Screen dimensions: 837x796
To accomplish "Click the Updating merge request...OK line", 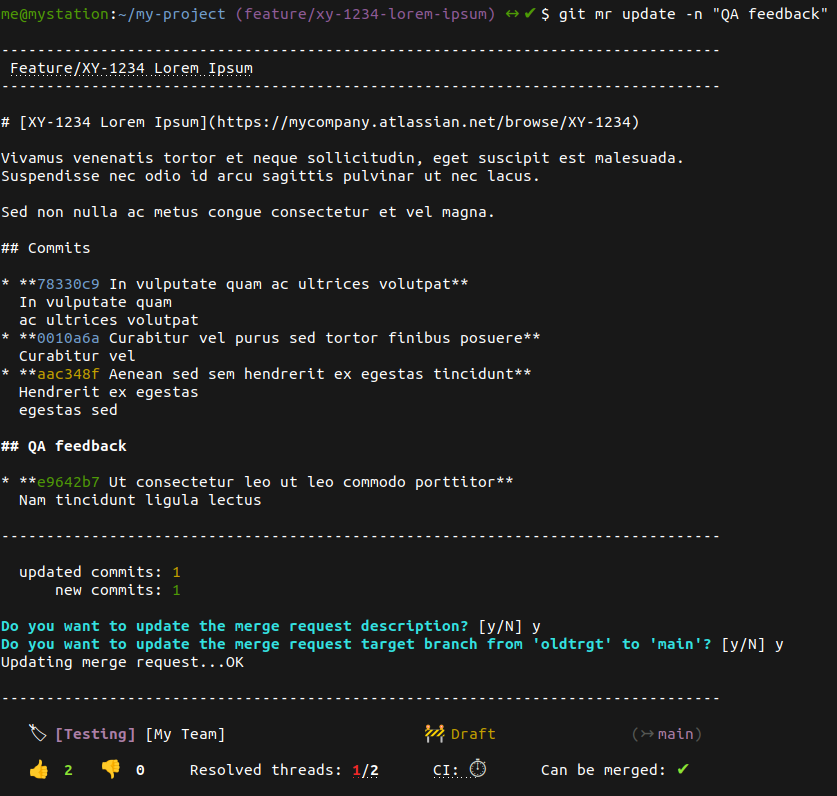I will click(x=122, y=662).
